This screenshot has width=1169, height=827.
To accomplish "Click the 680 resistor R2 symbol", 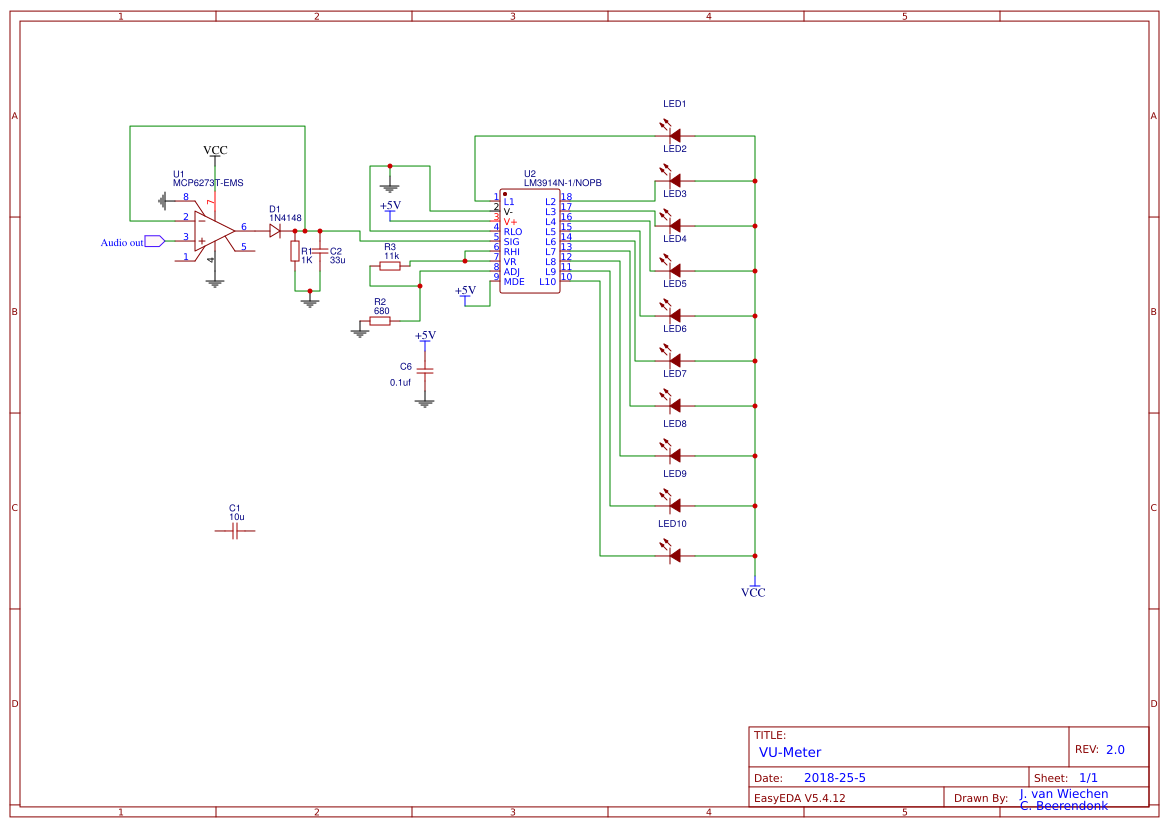I will coord(381,320).
